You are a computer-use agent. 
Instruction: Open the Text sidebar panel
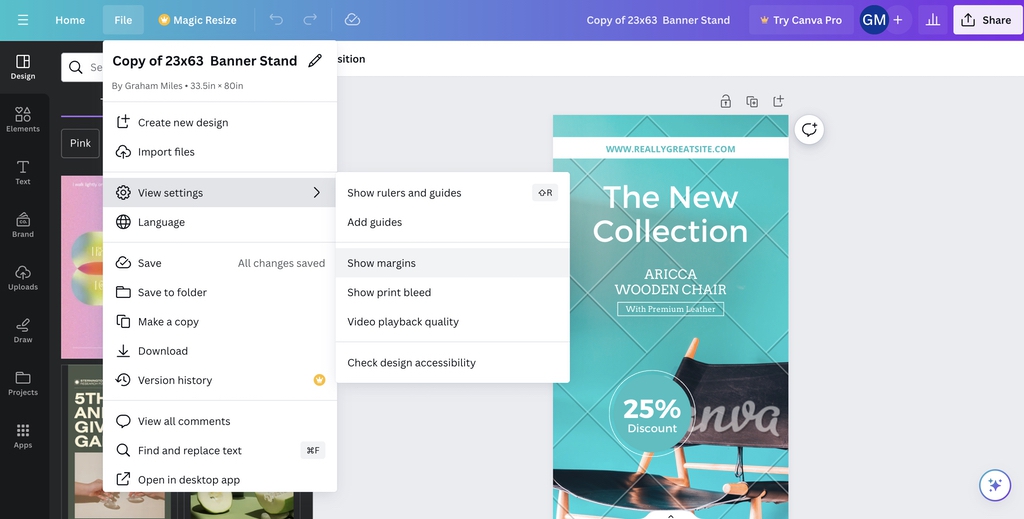click(23, 173)
